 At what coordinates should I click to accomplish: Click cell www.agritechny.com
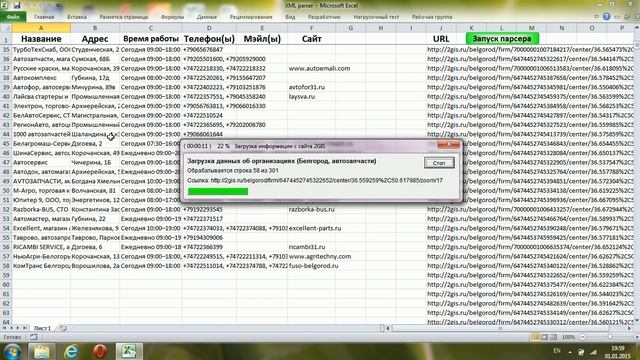coord(320,256)
